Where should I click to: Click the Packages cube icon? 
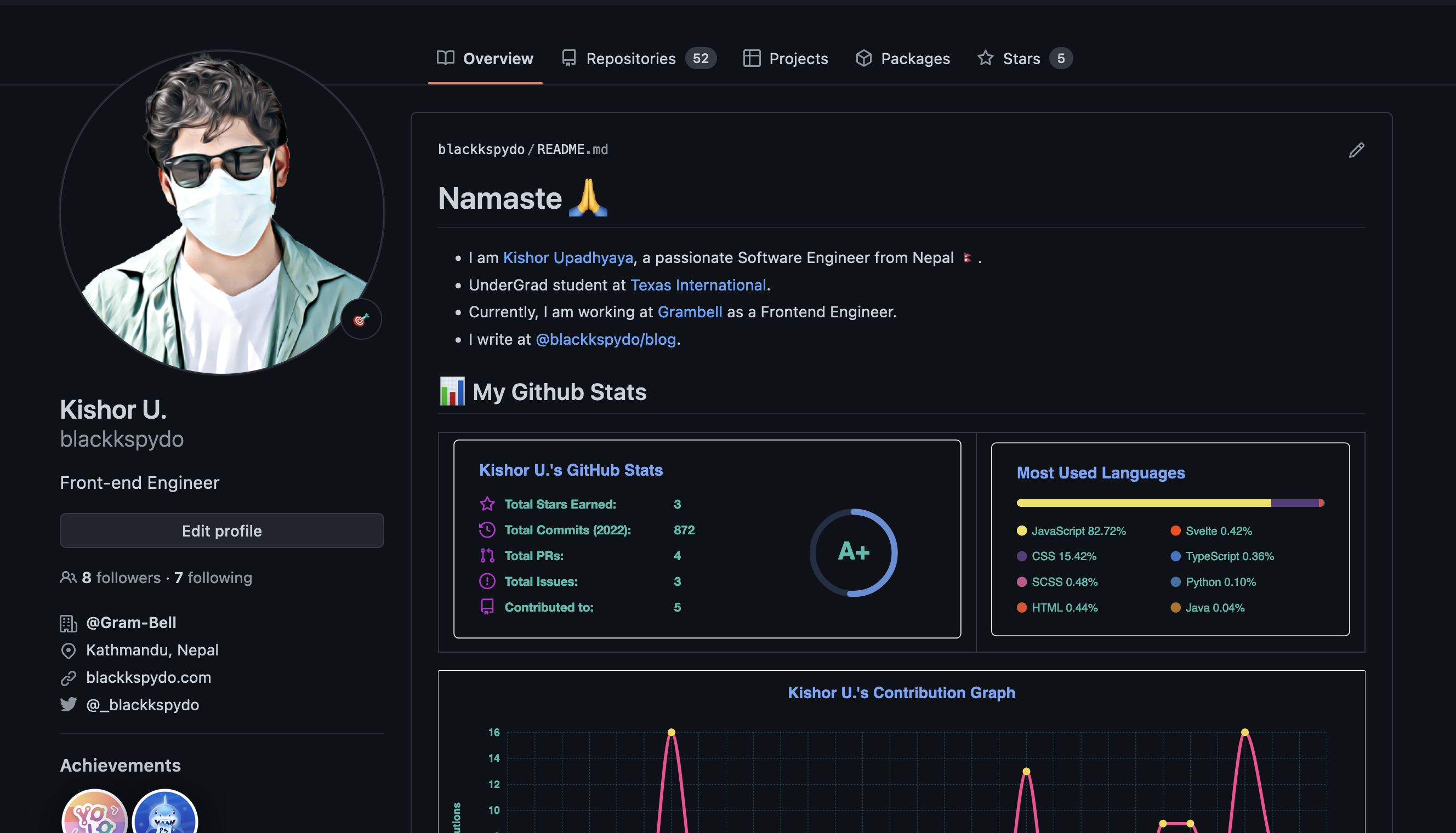pos(863,58)
